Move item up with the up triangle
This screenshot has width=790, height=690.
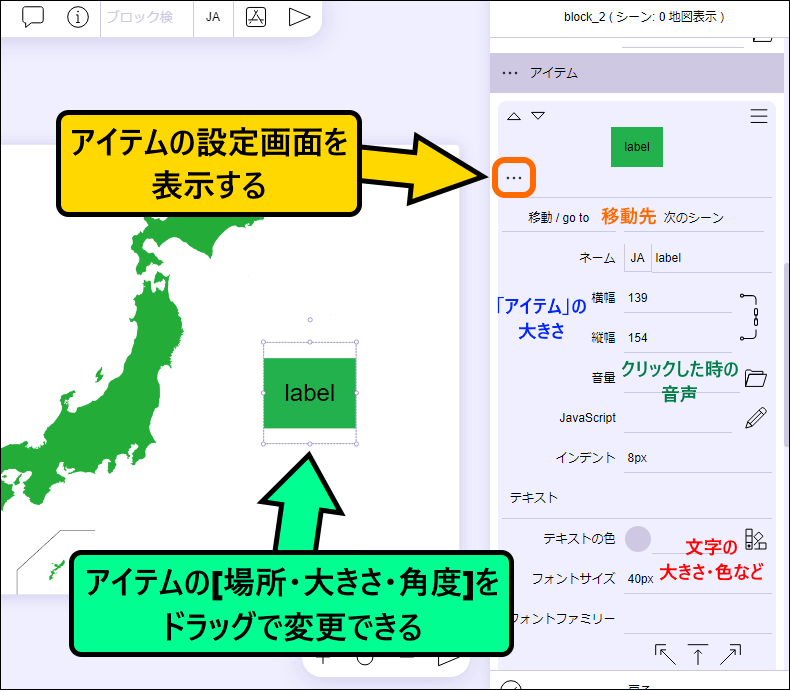pos(514,116)
